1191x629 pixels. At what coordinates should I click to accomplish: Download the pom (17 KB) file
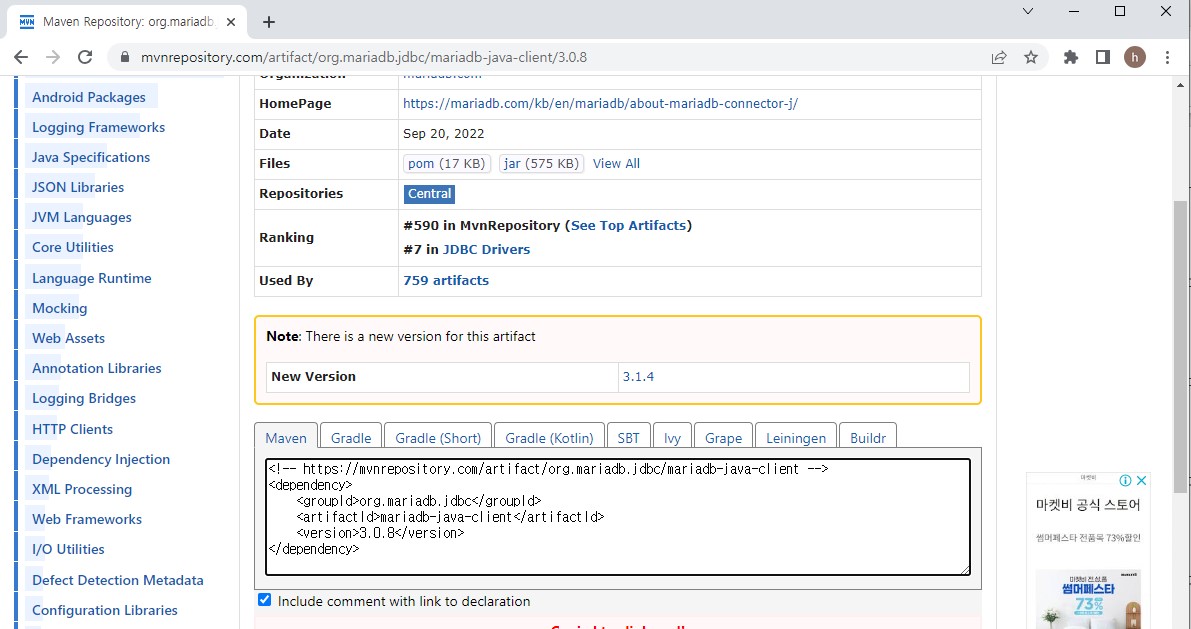(x=447, y=163)
